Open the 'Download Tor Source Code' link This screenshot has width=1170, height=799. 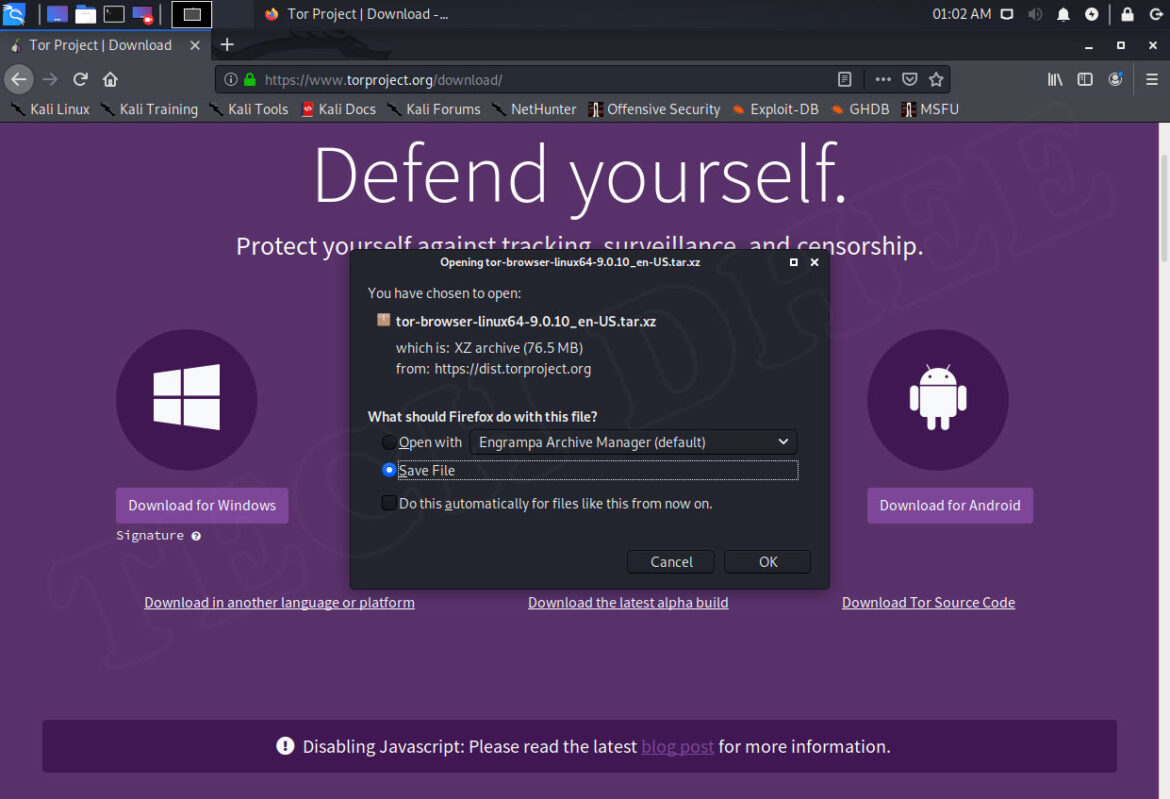(x=928, y=602)
